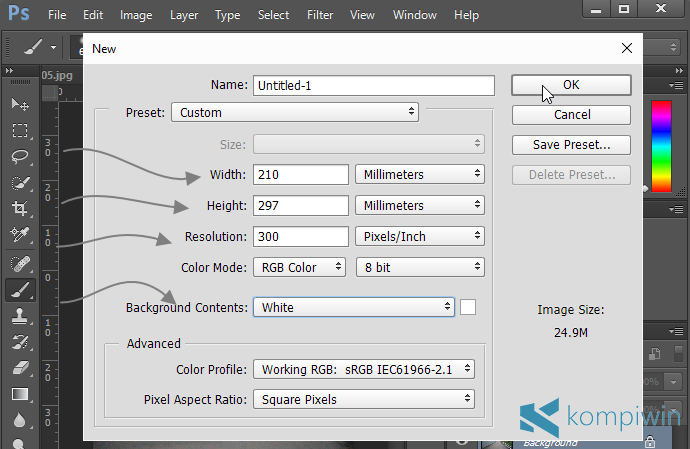Open the Color Mode RGB Color dropdown
690x449 pixels.
299,267
